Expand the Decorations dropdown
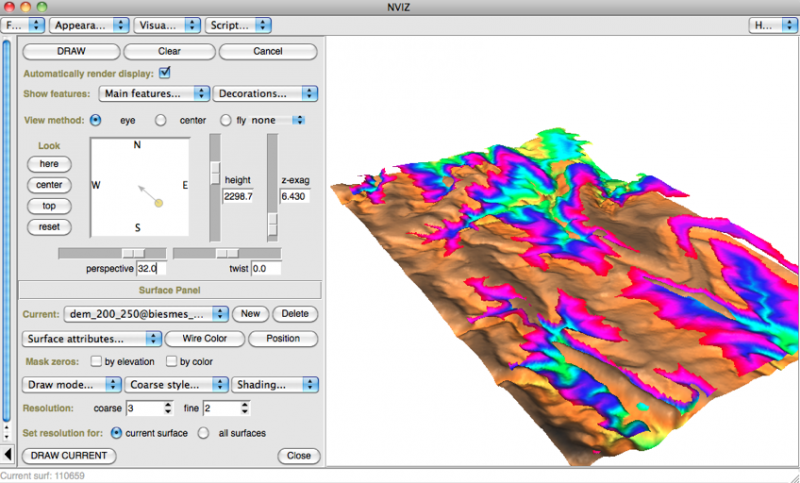The width and height of the screenshot is (800, 483). click(x=265, y=94)
